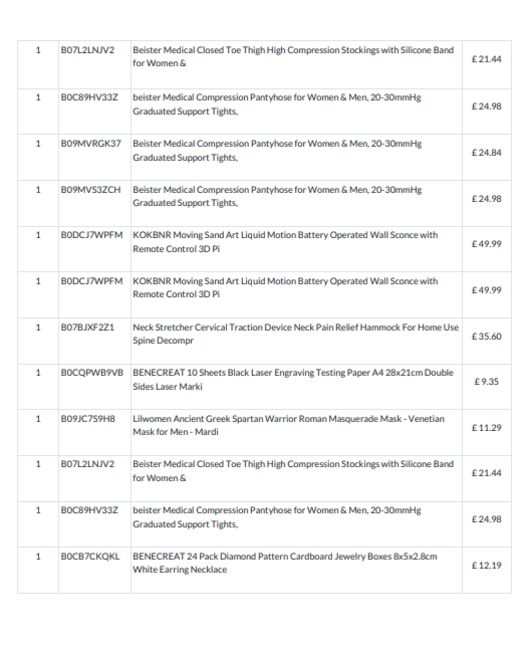
Task: Click the Neck Stretcher Cervical Traction Device description
Action: coord(296,334)
